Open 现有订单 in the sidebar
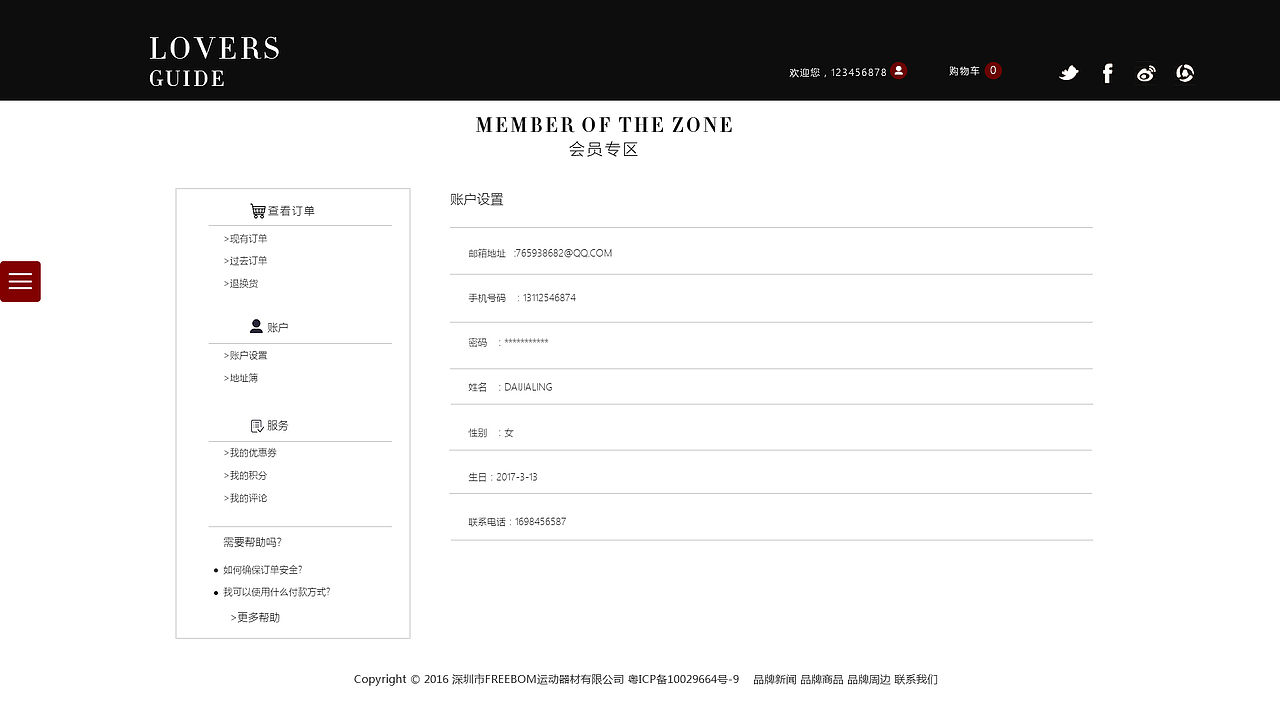 click(x=246, y=239)
